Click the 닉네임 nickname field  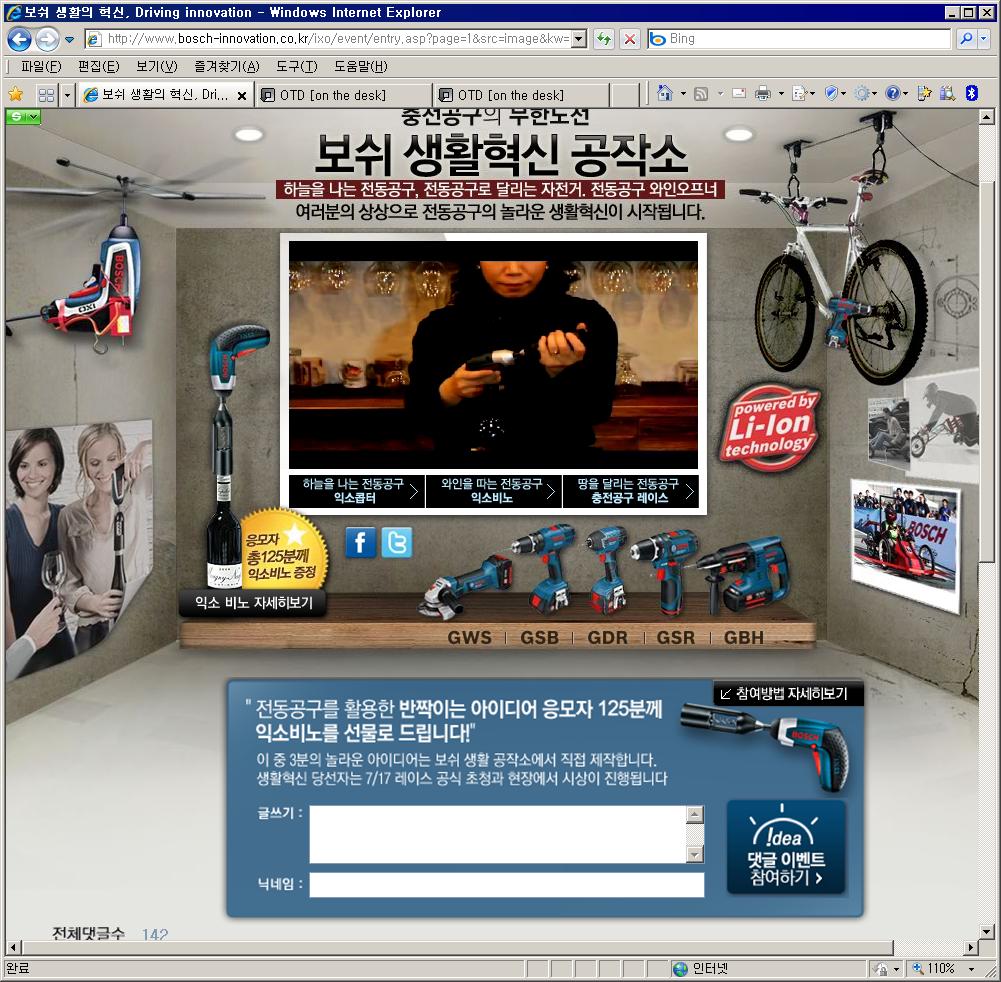(507, 885)
